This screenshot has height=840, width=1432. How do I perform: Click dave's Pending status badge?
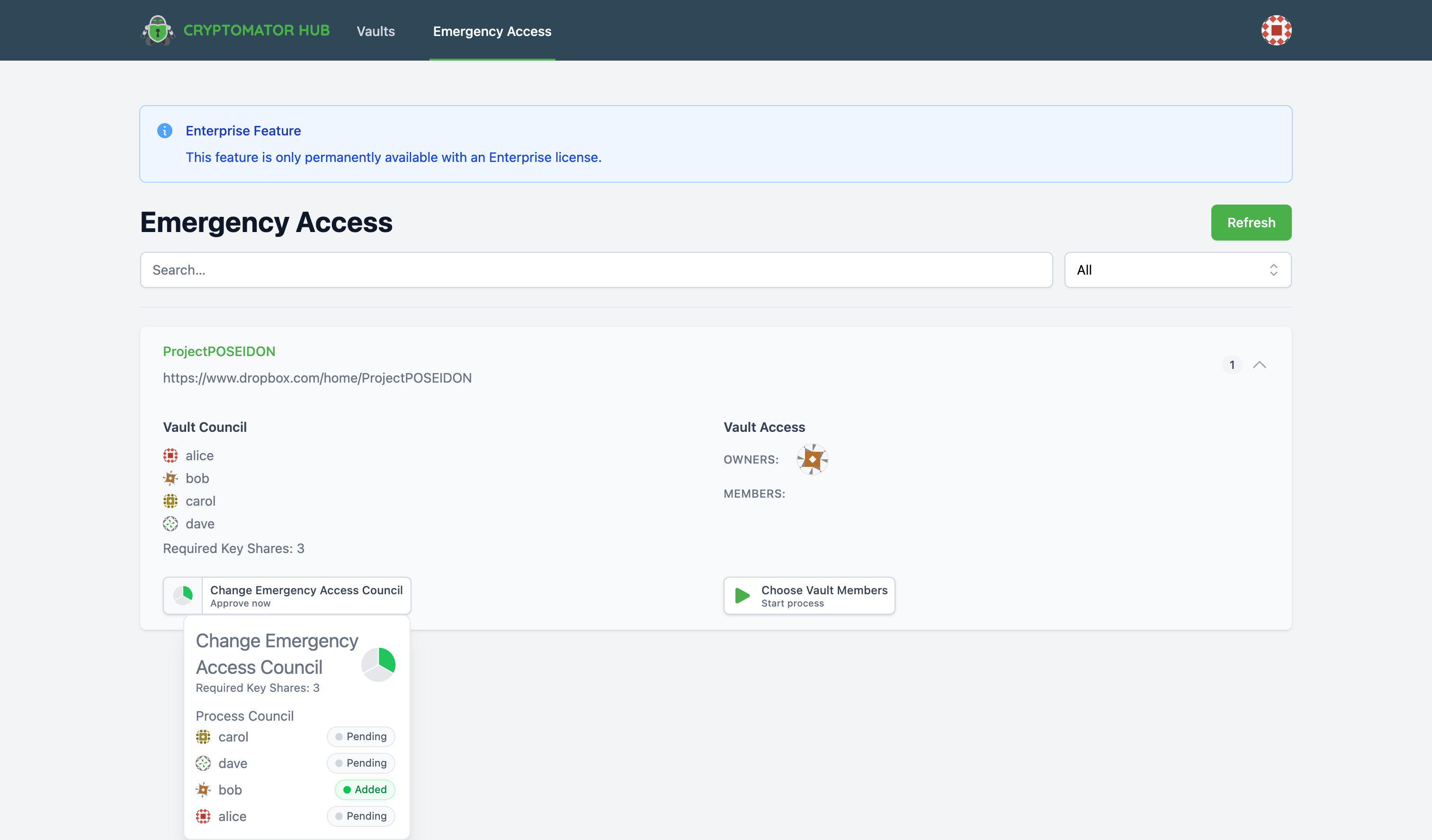360,763
